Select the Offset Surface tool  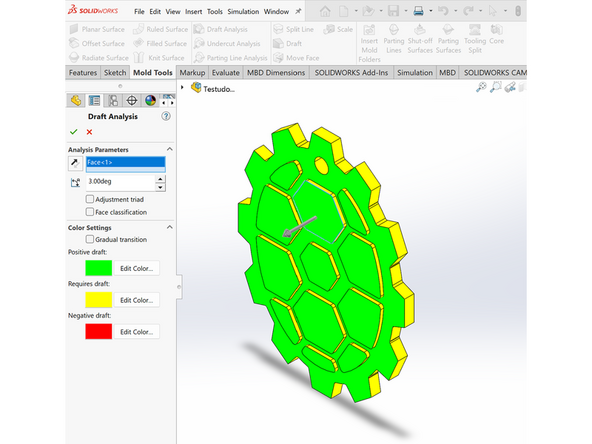click(97, 43)
